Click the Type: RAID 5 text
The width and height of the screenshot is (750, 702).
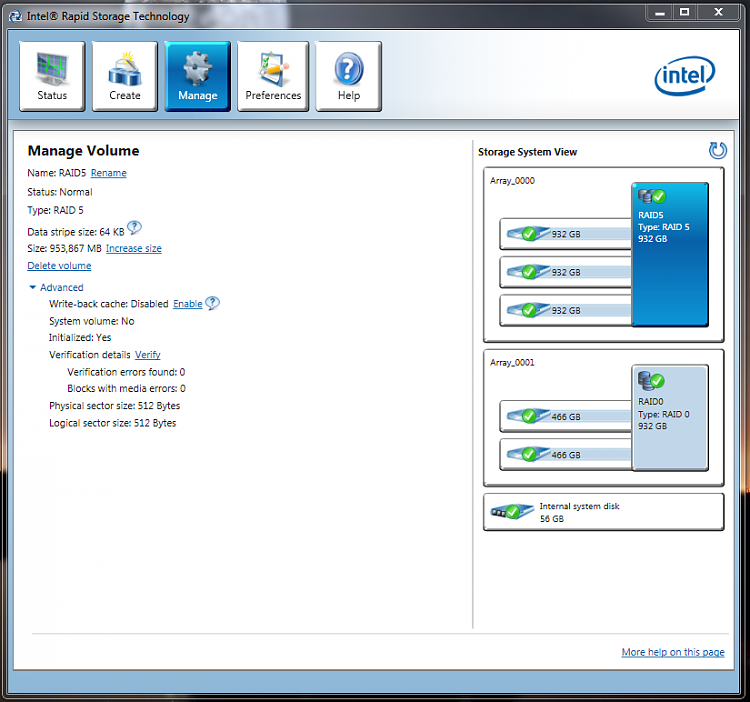pyautogui.click(x=55, y=210)
